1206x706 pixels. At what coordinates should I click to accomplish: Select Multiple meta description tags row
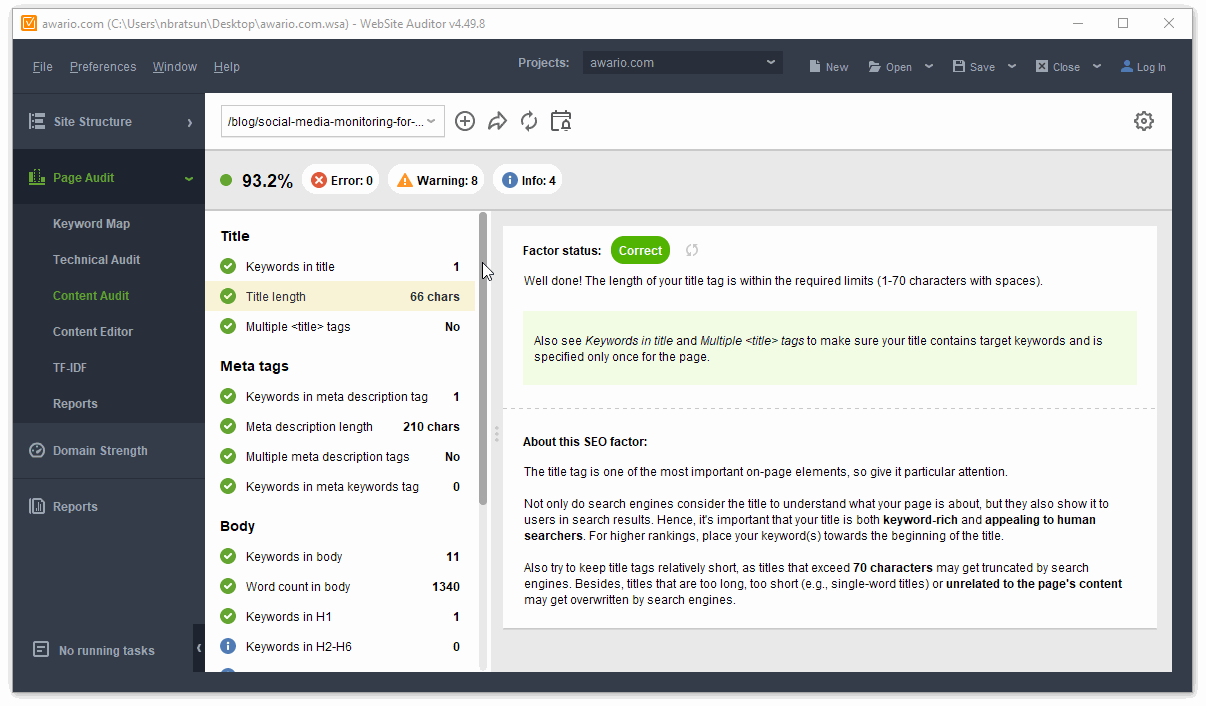click(x=340, y=456)
